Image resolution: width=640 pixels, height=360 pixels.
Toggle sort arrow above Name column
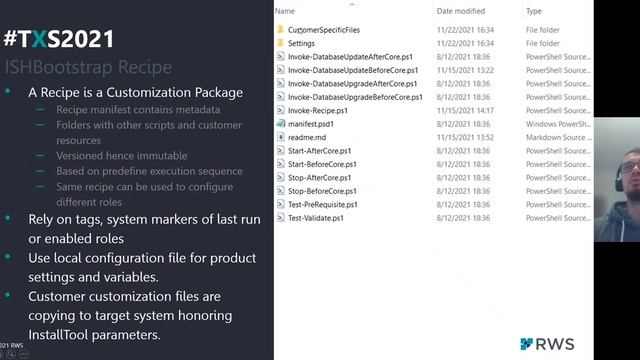(x=352, y=4)
